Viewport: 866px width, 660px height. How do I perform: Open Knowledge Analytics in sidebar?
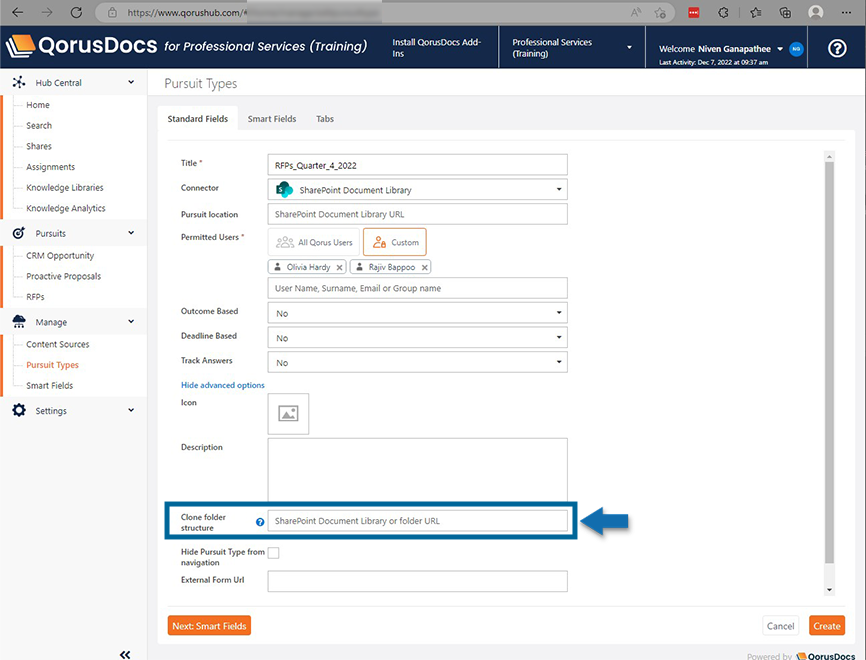(66, 208)
